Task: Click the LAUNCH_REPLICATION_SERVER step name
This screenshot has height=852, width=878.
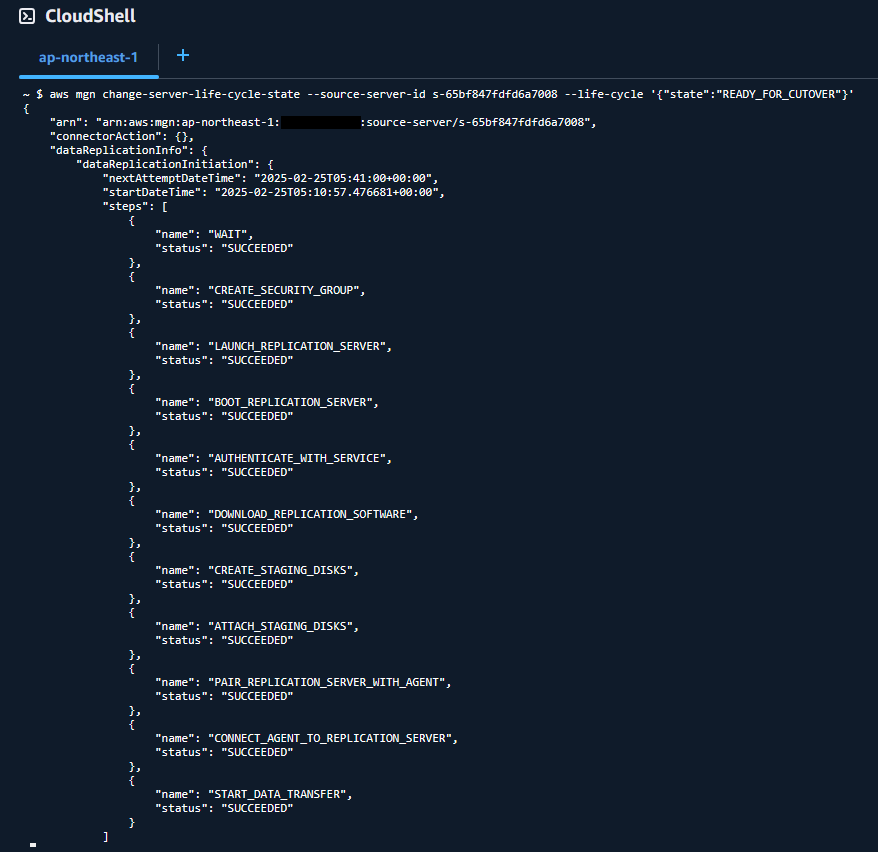Action: coord(297,347)
